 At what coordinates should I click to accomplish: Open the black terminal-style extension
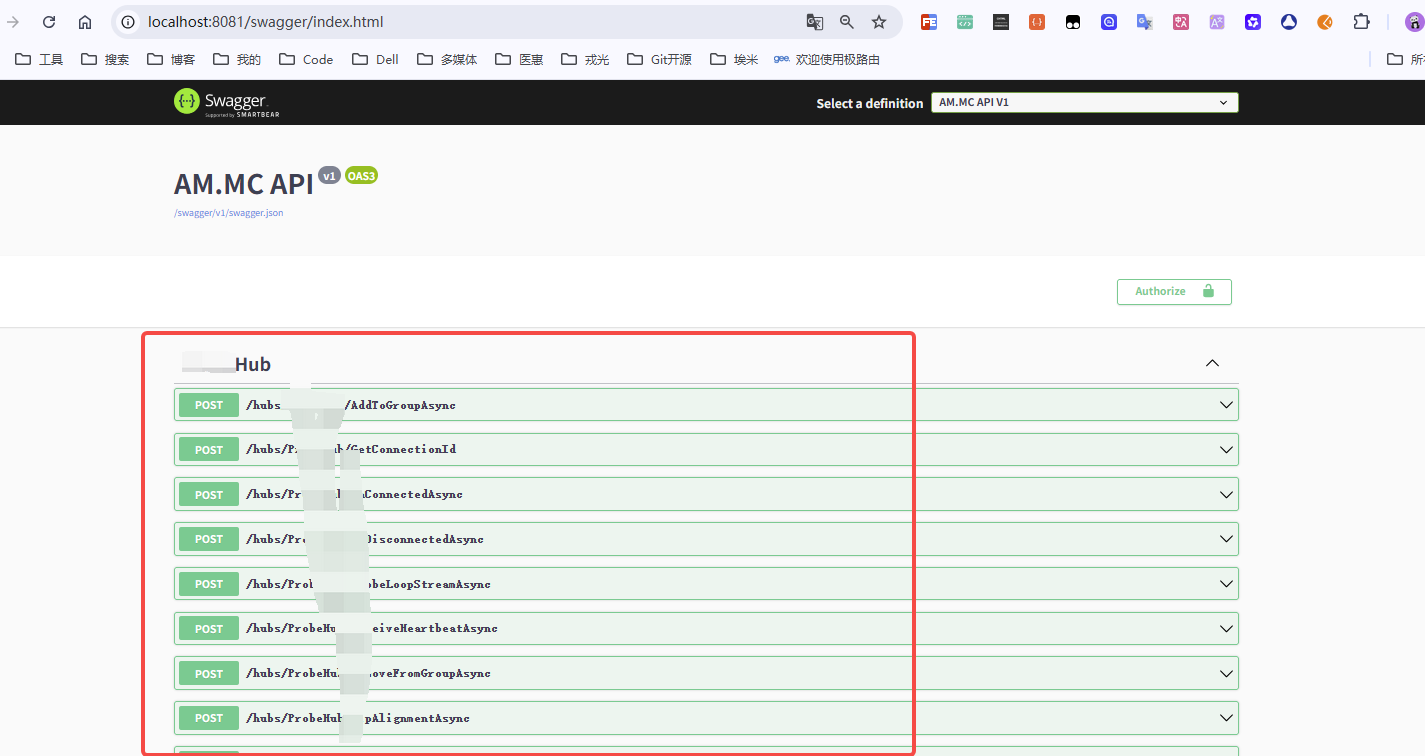coord(1001,22)
